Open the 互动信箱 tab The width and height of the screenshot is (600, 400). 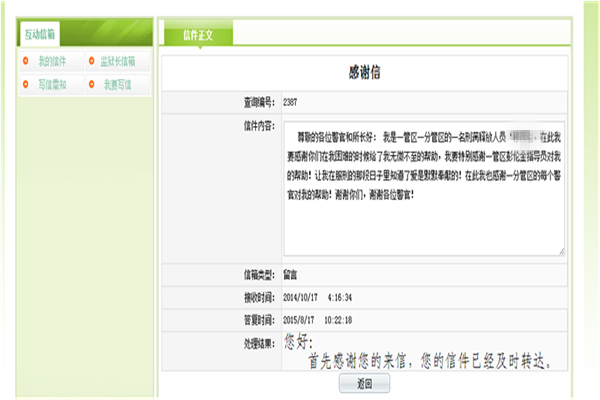coord(40,34)
